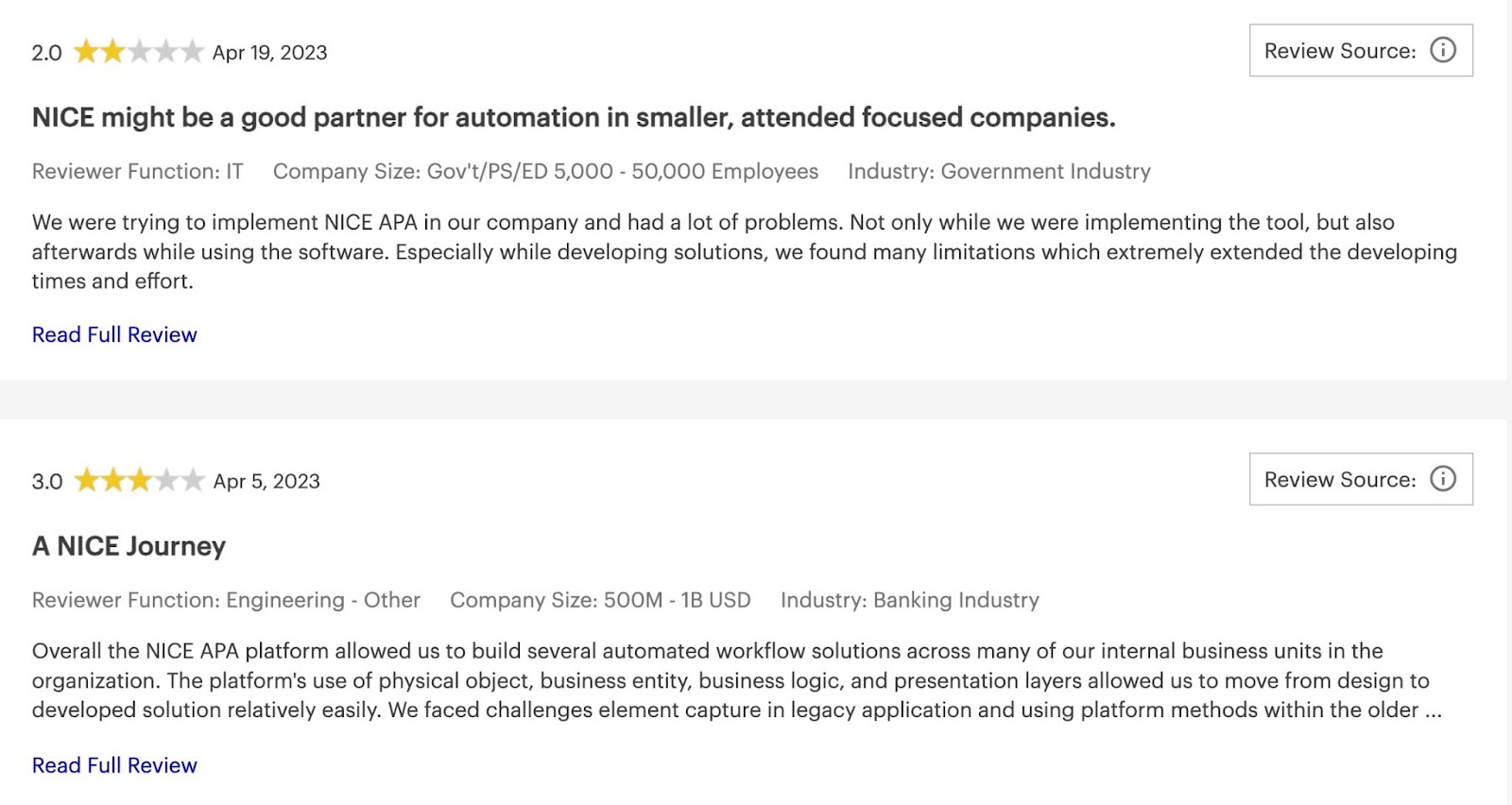Open Read Full Review for the 2.0 review
Screen dimensions: 1512x805
(114, 334)
